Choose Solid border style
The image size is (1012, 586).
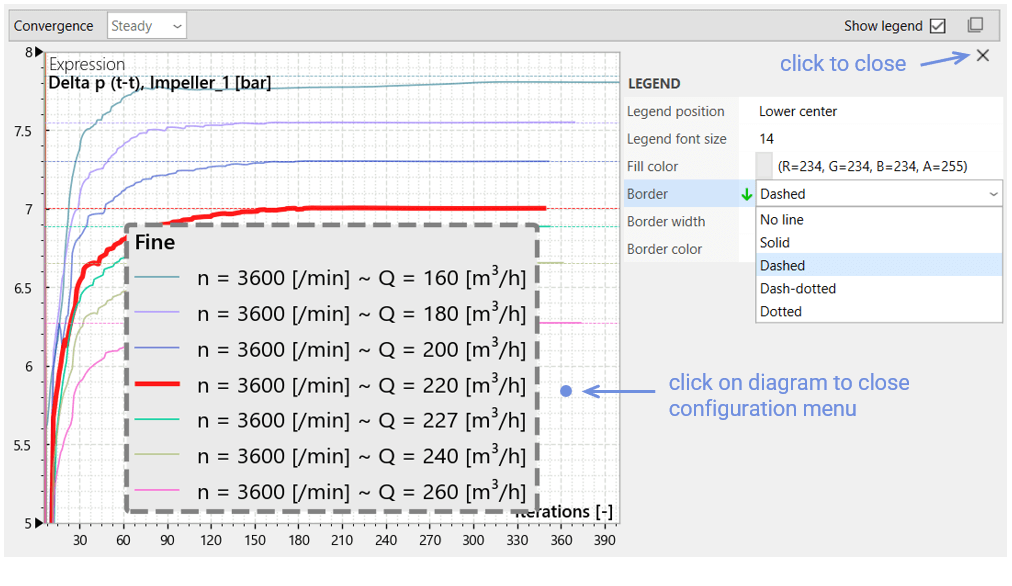pos(879,243)
